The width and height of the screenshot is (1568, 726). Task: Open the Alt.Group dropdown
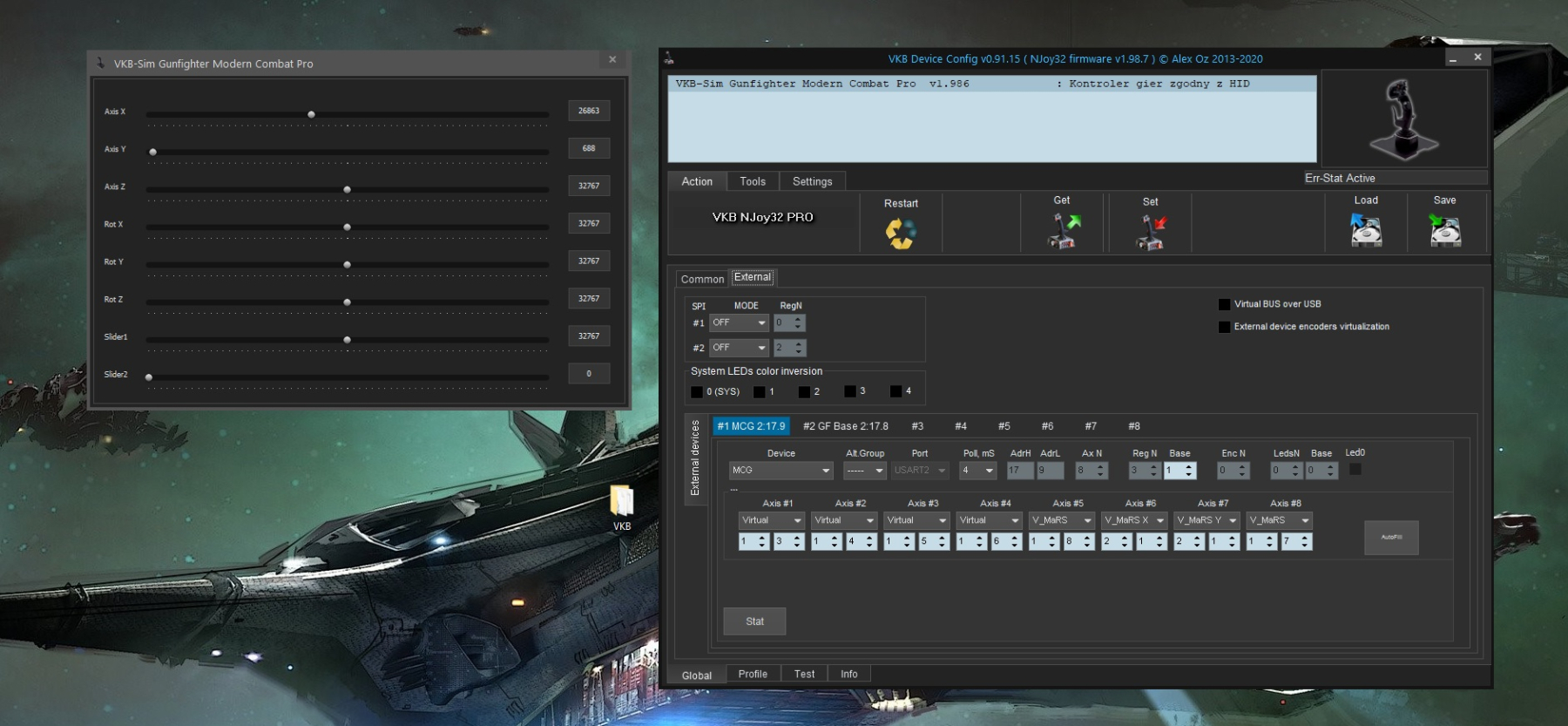tap(864, 471)
